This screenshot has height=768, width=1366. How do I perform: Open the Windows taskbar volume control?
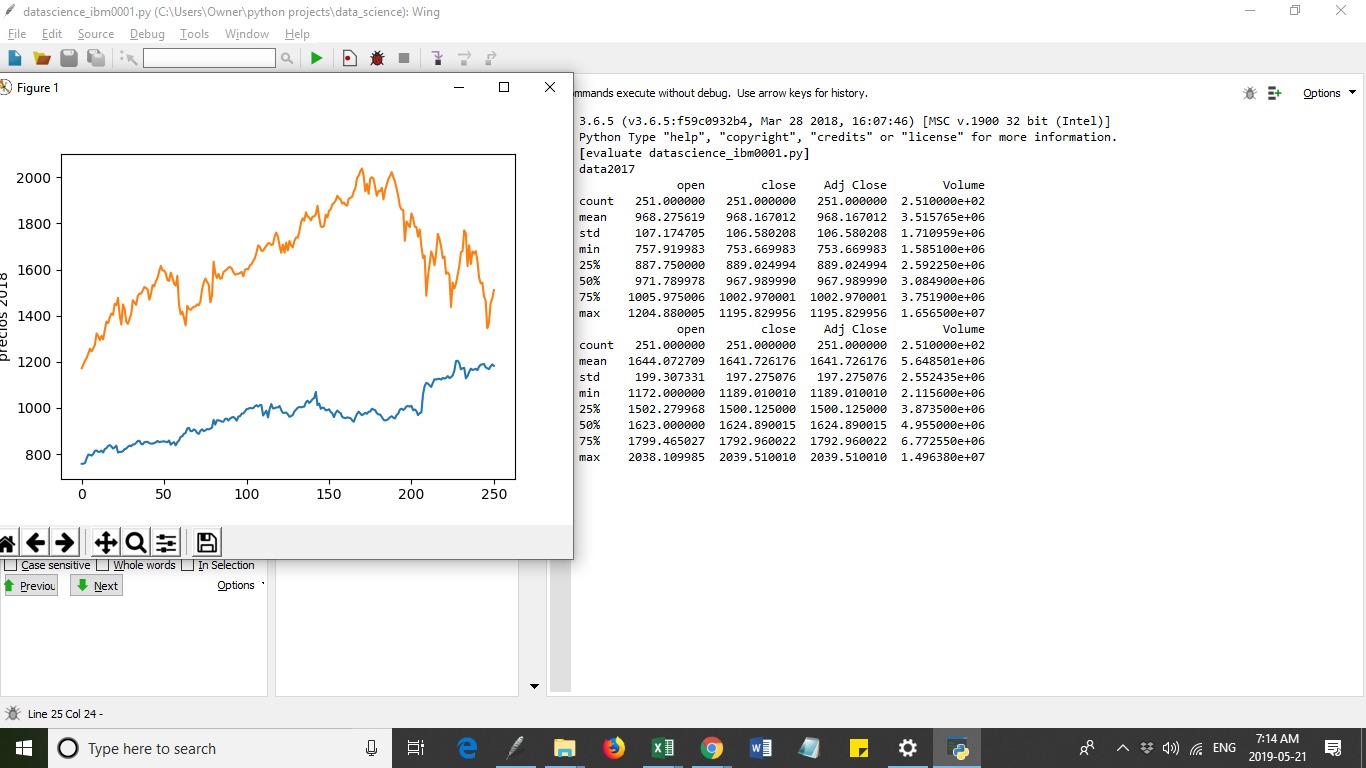(1171, 747)
